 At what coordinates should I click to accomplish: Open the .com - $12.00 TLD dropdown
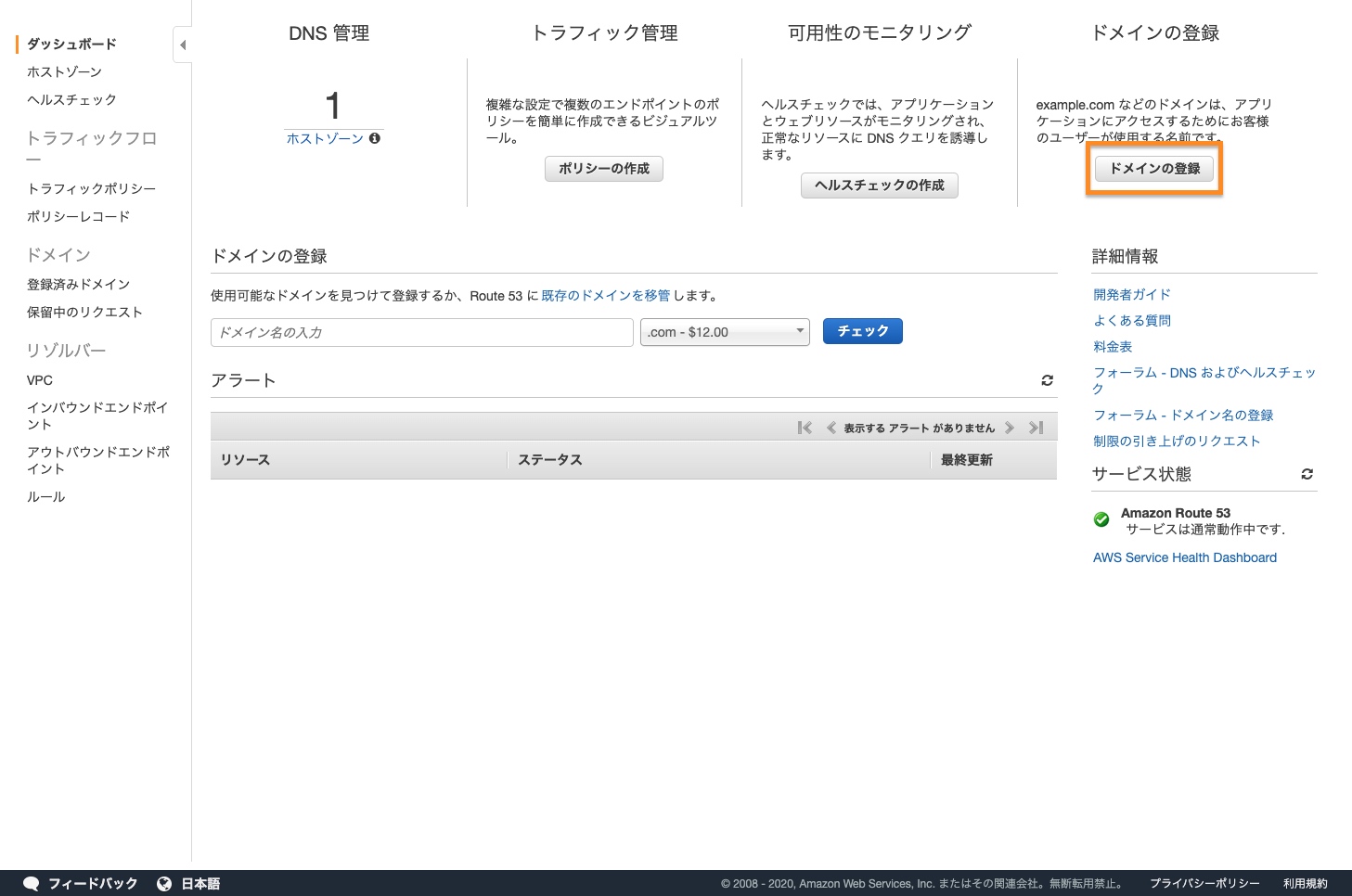click(x=725, y=332)
